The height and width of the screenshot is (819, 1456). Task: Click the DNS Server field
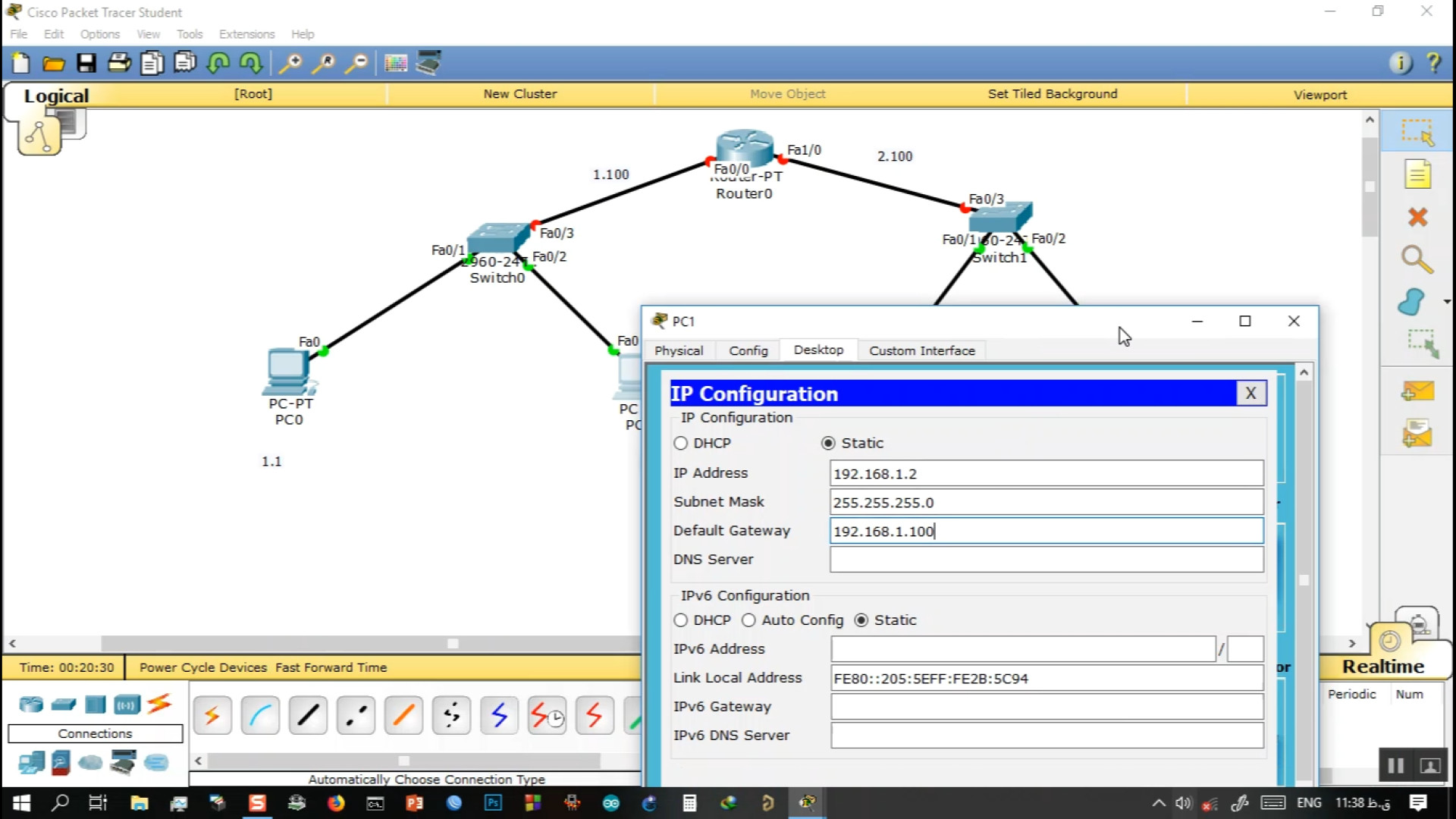(1046, 560)
